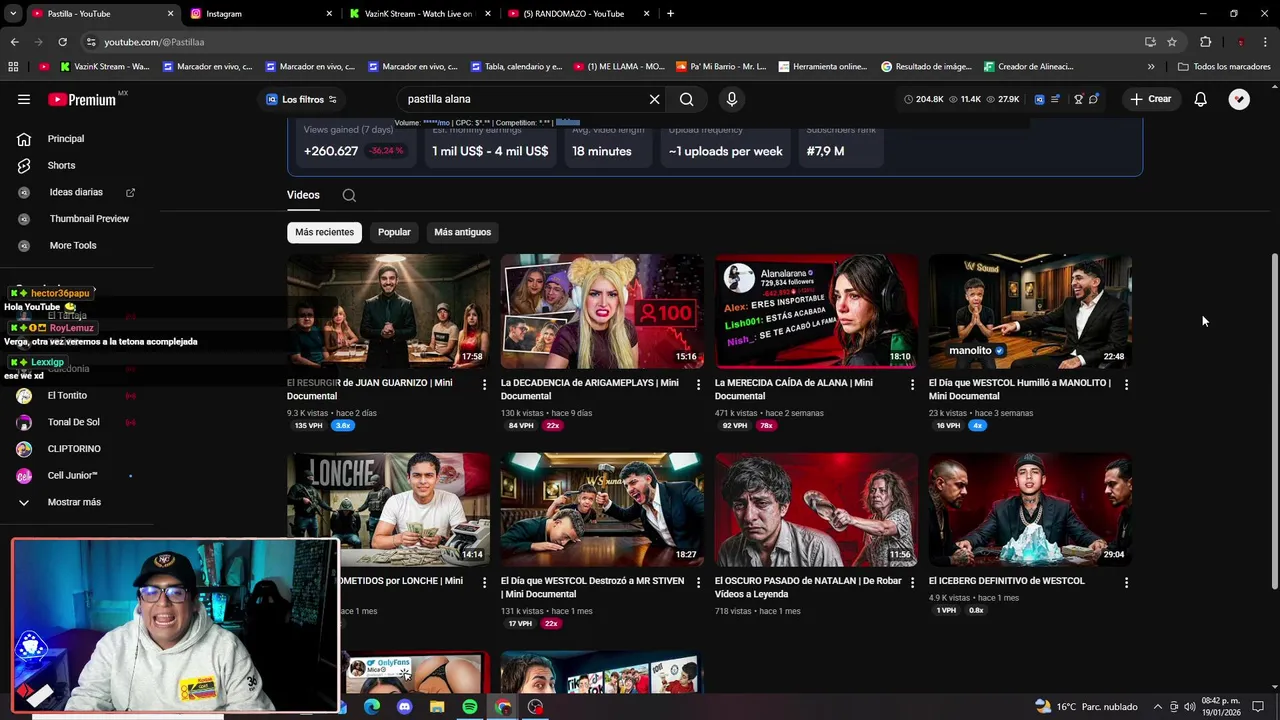Screen dimensions: 1280x720
Task: Open options for ICEBERG DEFINITIVO video
Action: (x=1126, y=582)
